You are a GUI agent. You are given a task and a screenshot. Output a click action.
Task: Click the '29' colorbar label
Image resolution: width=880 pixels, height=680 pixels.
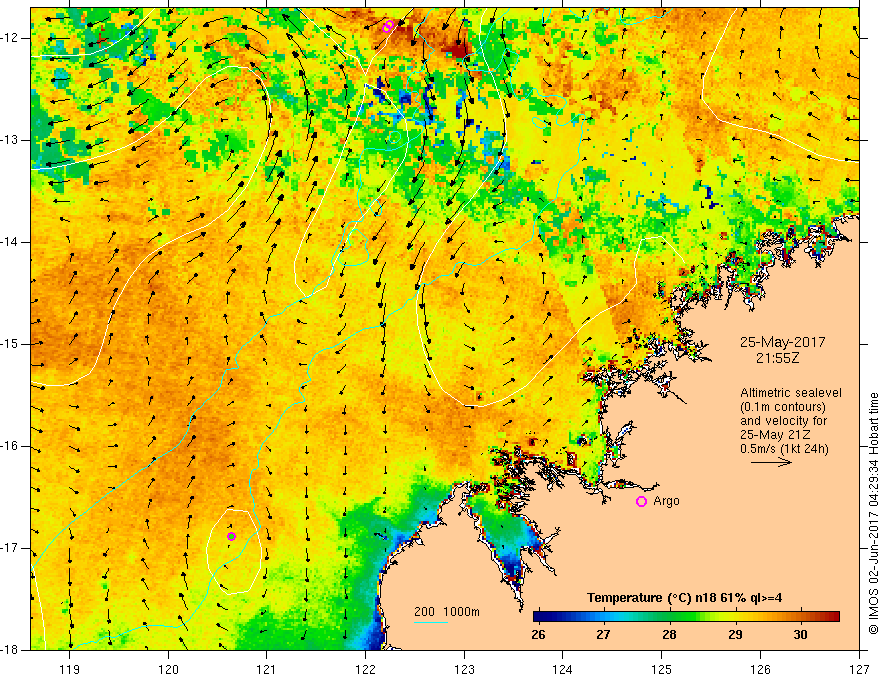coord(735,635)
